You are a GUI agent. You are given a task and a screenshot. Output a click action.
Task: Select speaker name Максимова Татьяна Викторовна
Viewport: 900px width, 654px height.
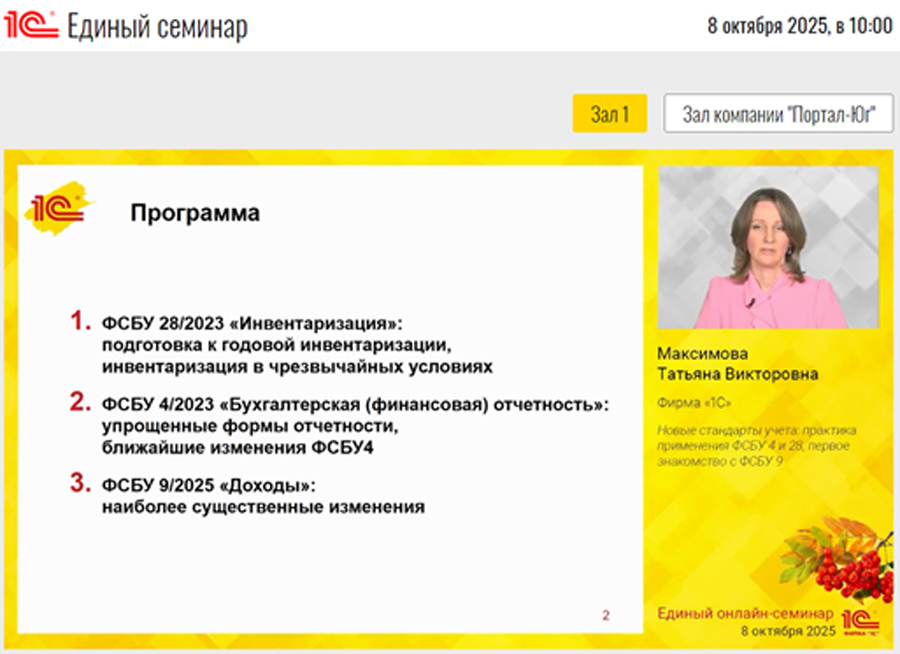737,364
